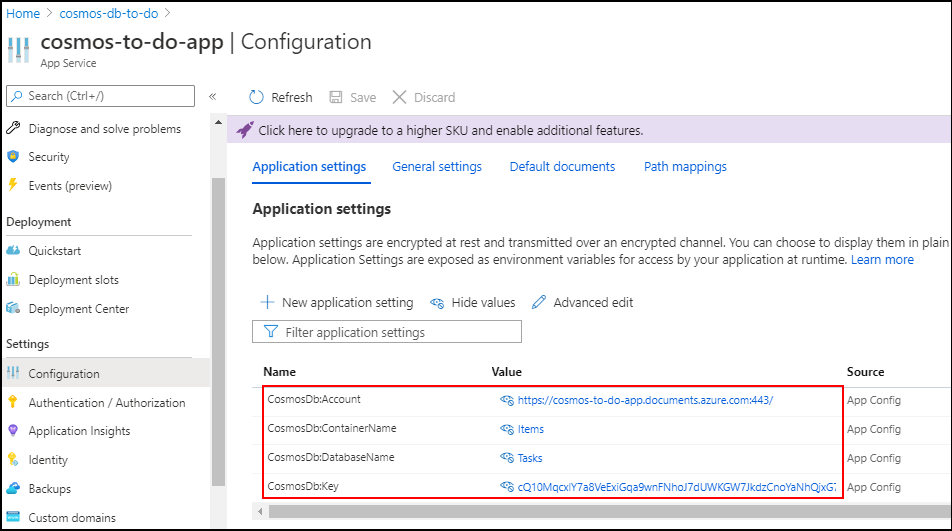Toggle Hide values for application settings
Image resolution: width=952 pixels, height=531 pixels.
click(x=473, y=302)
